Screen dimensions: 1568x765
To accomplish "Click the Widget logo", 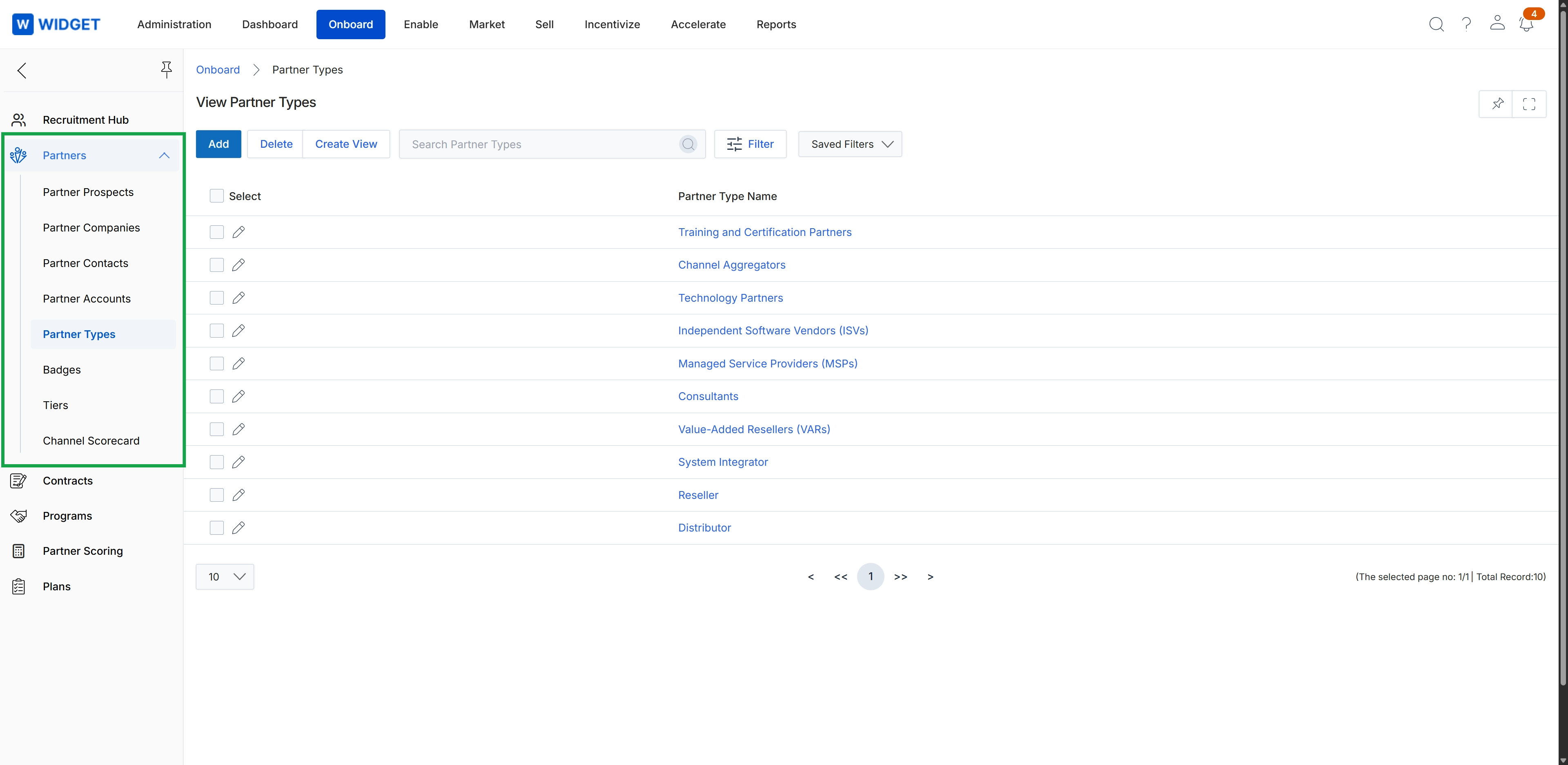I will 56,24.
